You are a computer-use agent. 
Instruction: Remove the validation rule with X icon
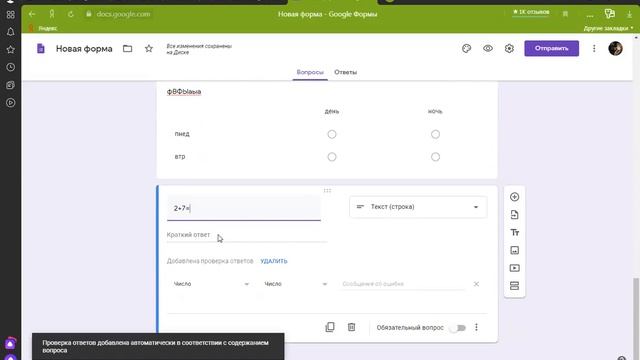pos(476,284)
